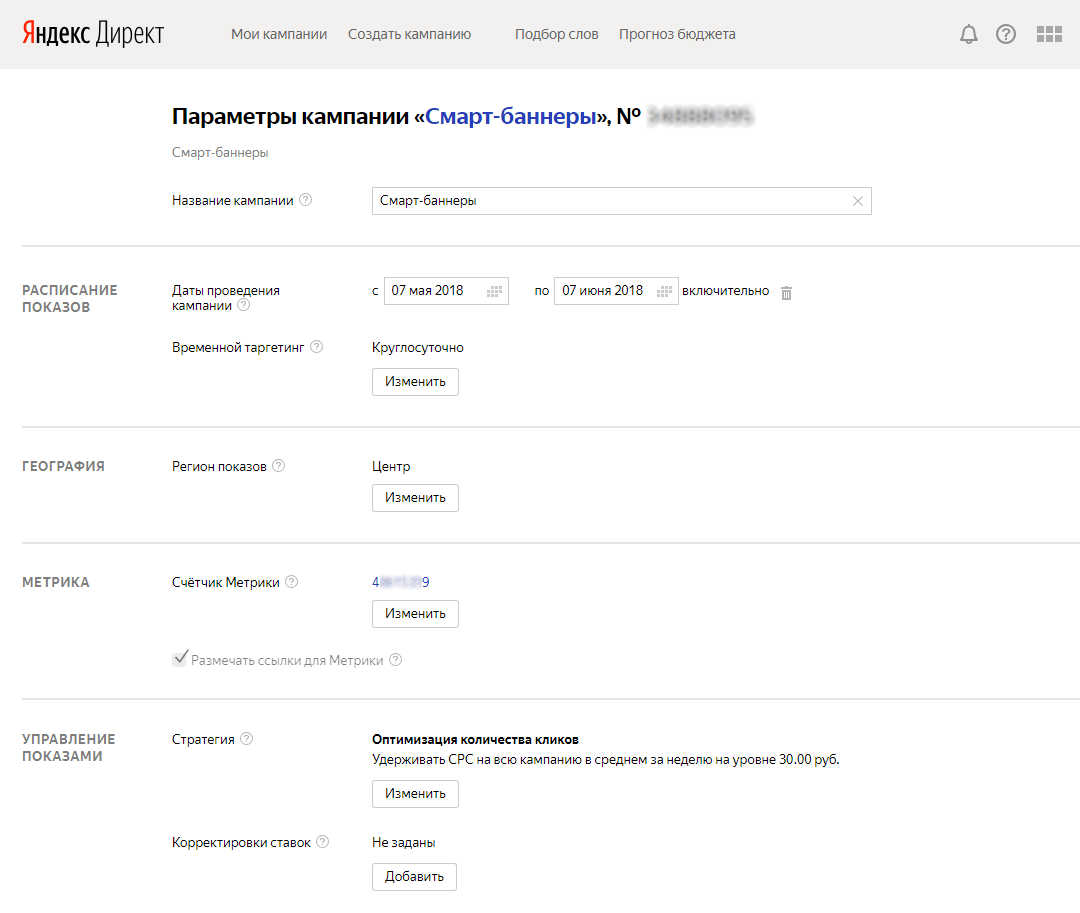Open calendar icon for start date
Image resolution: width=1080 pixels, height=913 pixels.
(x=494, y=291)
